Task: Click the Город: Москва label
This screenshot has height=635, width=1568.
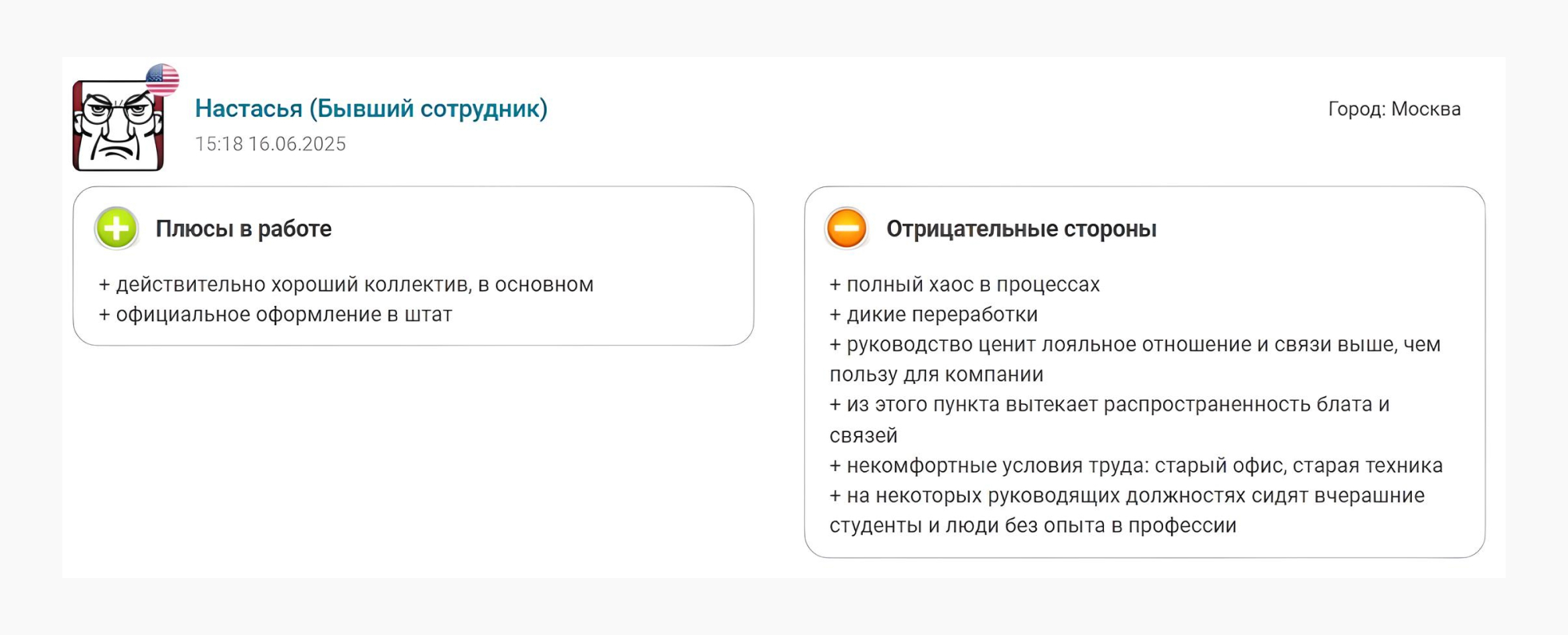Action: pos(1394,109)
